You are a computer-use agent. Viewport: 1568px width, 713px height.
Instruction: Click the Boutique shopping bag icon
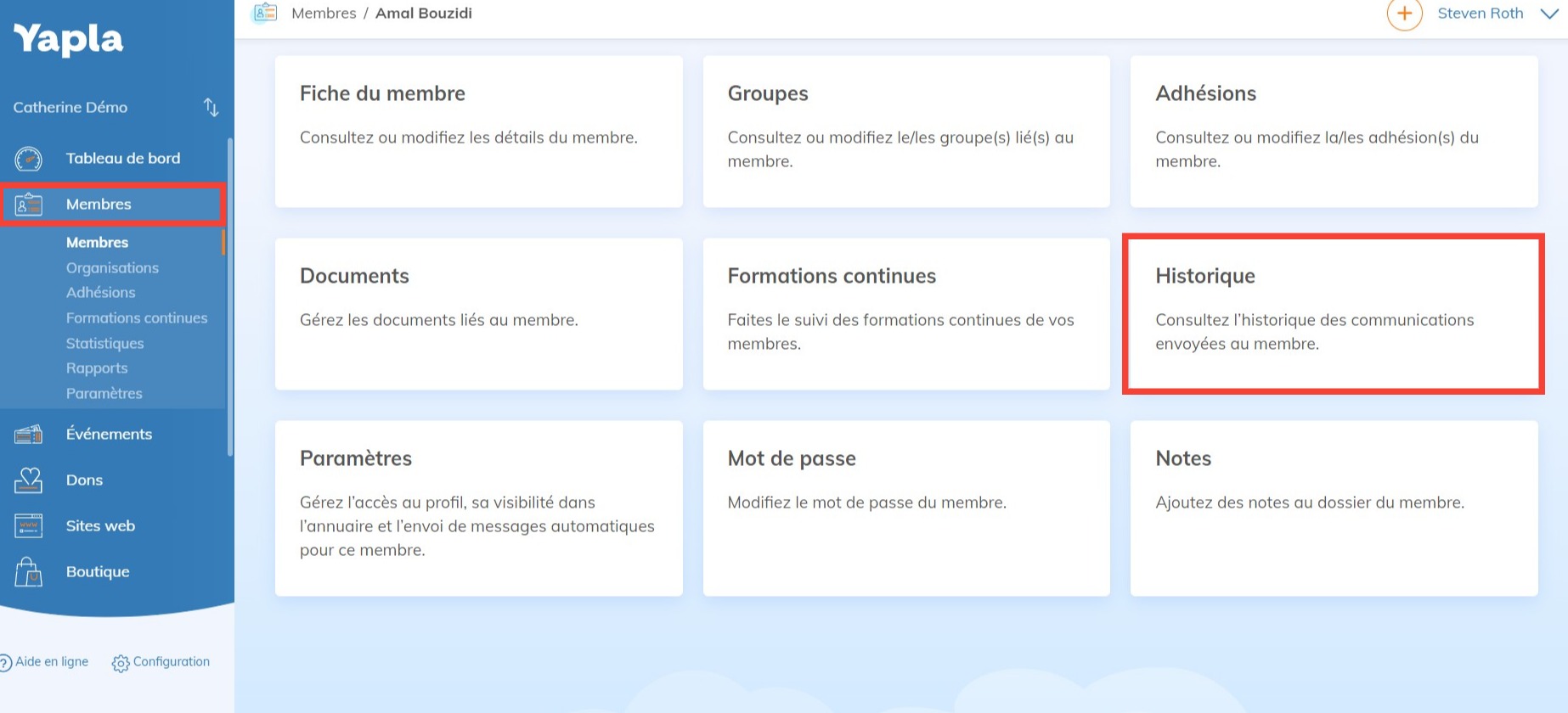pyautogui.click(x=29, y=572)
